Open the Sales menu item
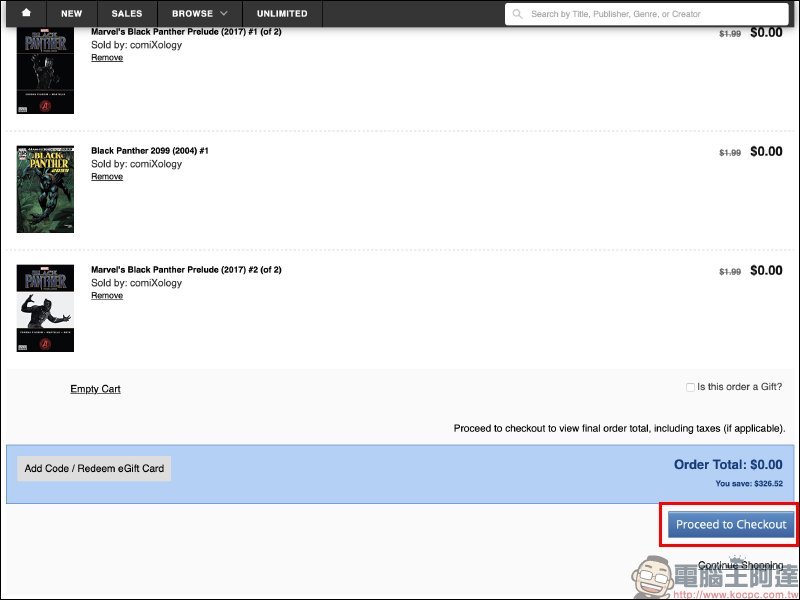 (x=127, y=14)
